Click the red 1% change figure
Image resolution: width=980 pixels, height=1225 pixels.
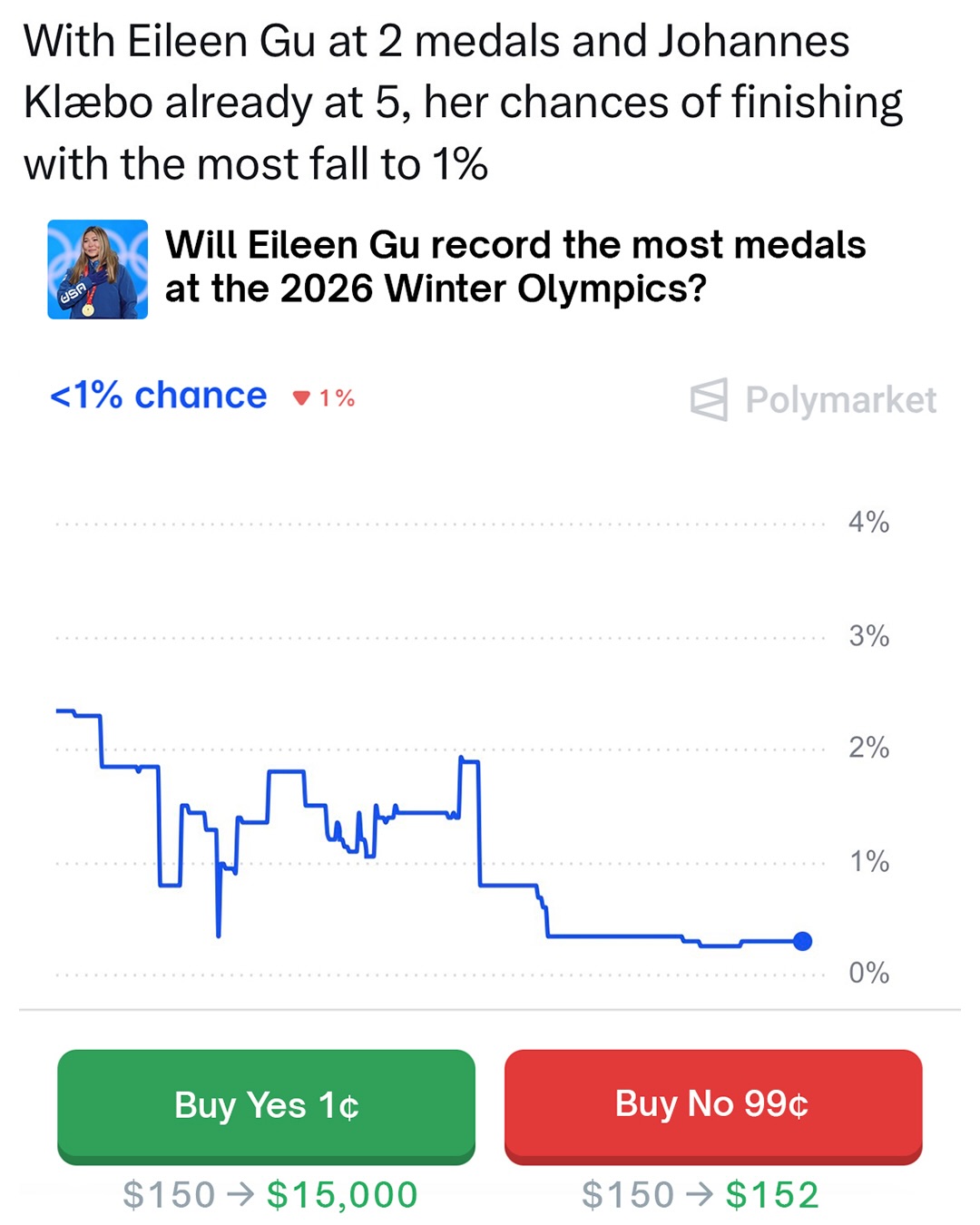(337, 397)
